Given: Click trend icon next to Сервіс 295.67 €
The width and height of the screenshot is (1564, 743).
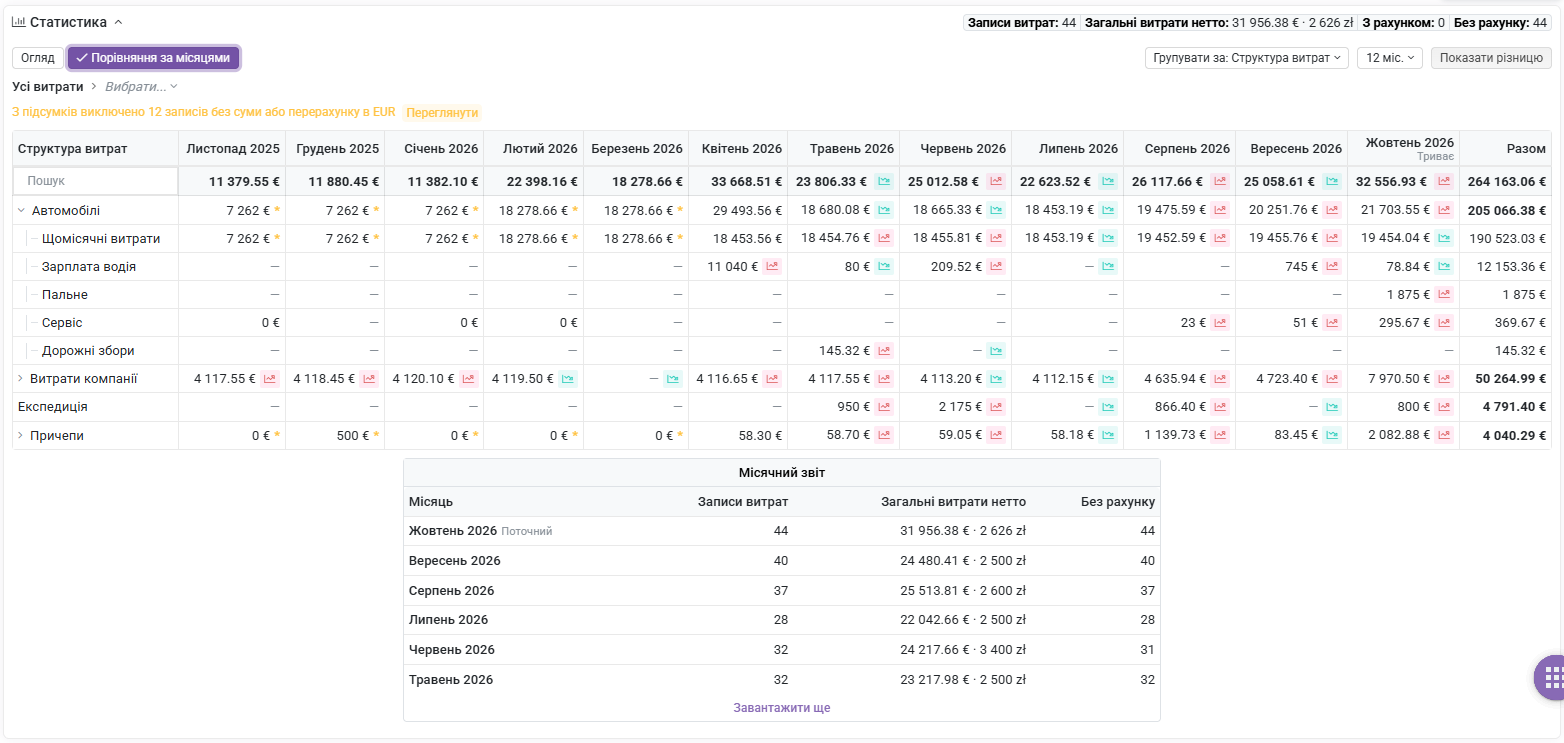Looking at the screenshot, I should pyautogui.click(x=1444, y=322).
